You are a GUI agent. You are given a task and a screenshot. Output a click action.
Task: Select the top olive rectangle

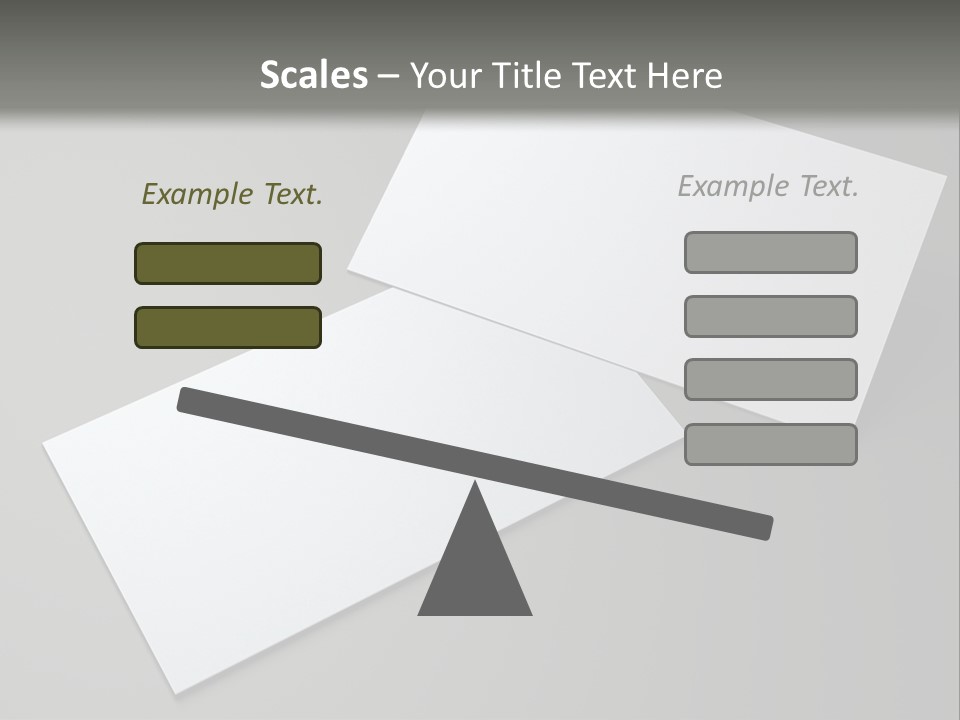pyautogui.click(x=228, y=263)
